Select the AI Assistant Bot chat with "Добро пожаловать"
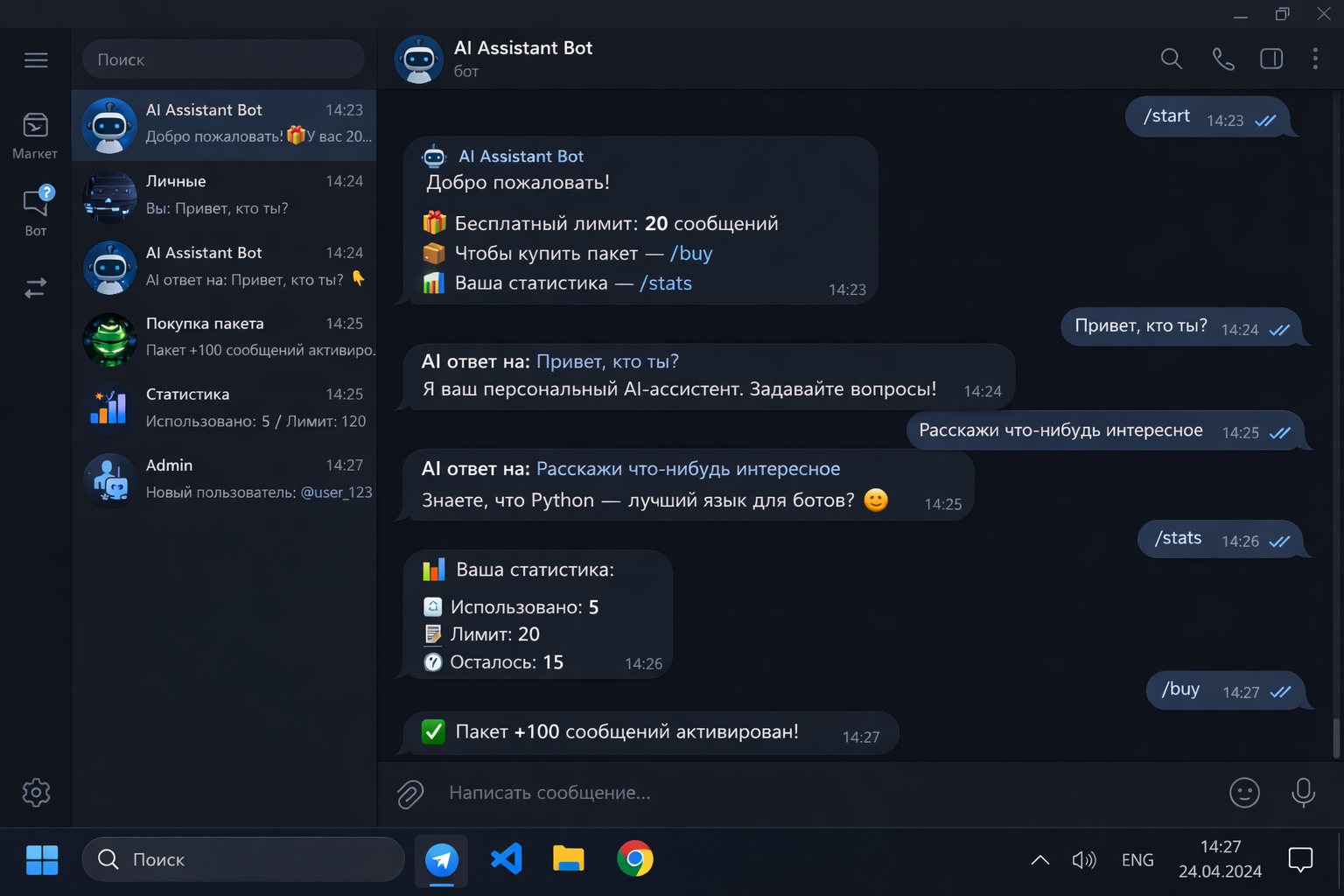This screenshot has width=1344, height=896. point(224,125)
